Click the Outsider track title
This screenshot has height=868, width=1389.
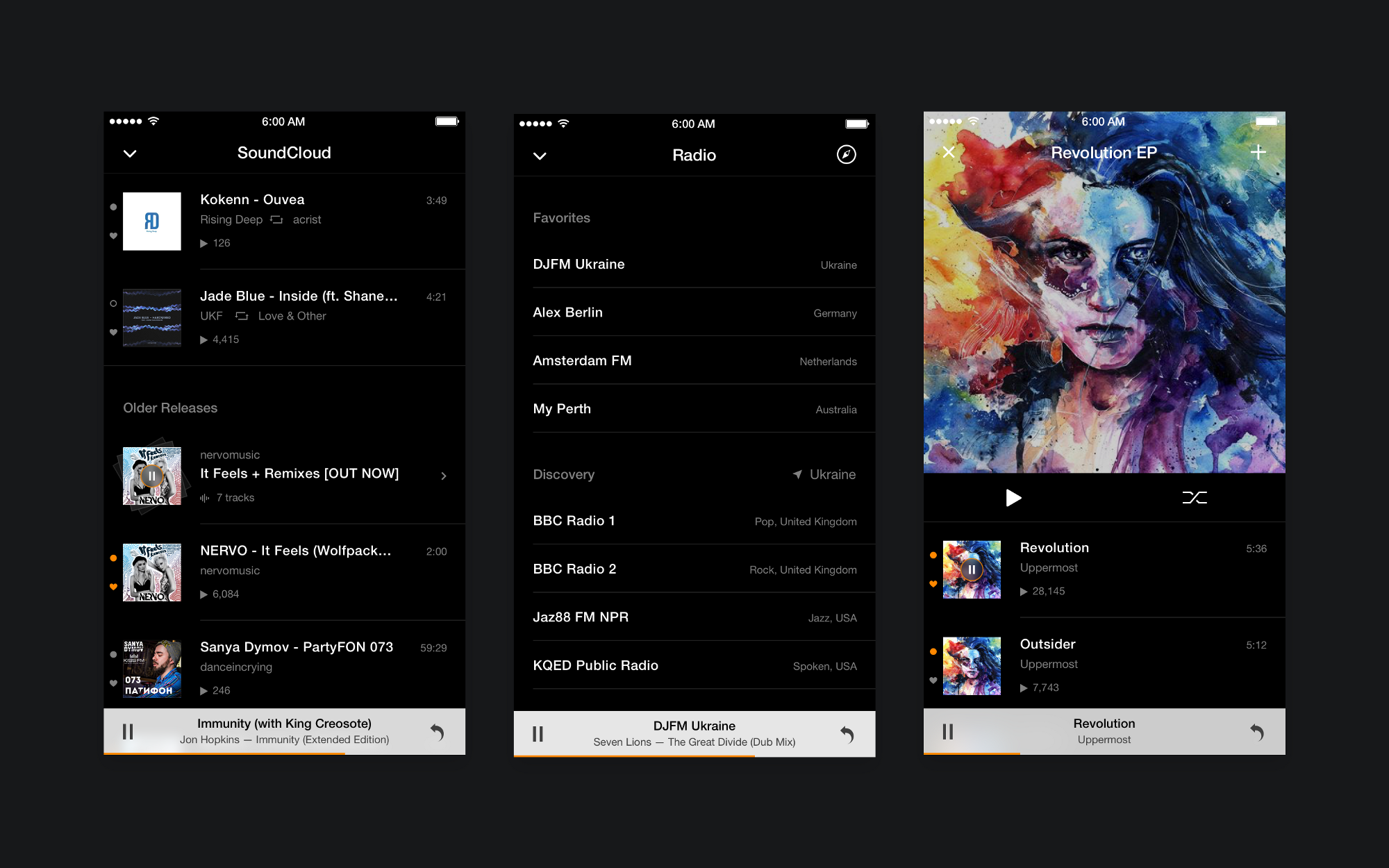pos(1047,644)
